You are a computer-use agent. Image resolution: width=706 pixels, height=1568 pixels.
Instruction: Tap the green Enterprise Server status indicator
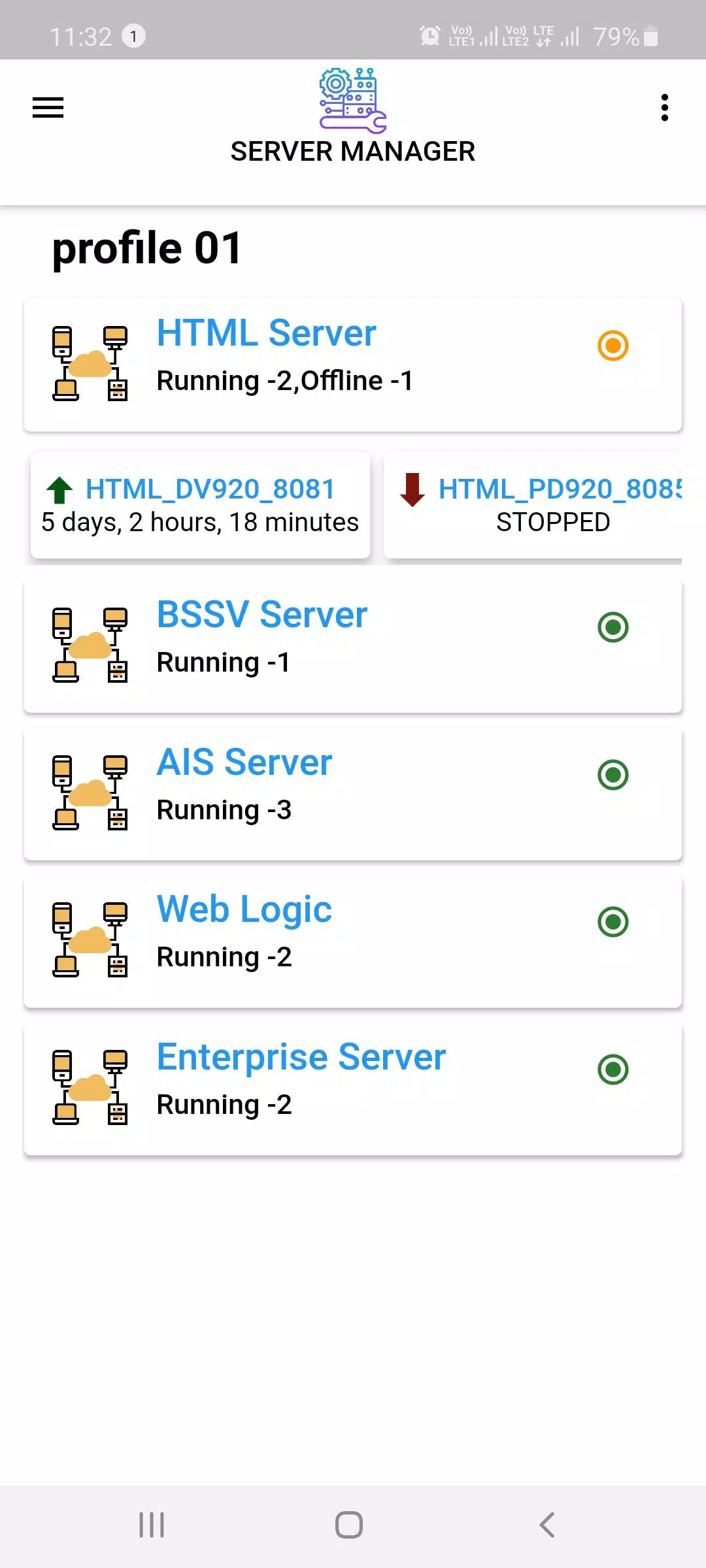click(613, 1070)
